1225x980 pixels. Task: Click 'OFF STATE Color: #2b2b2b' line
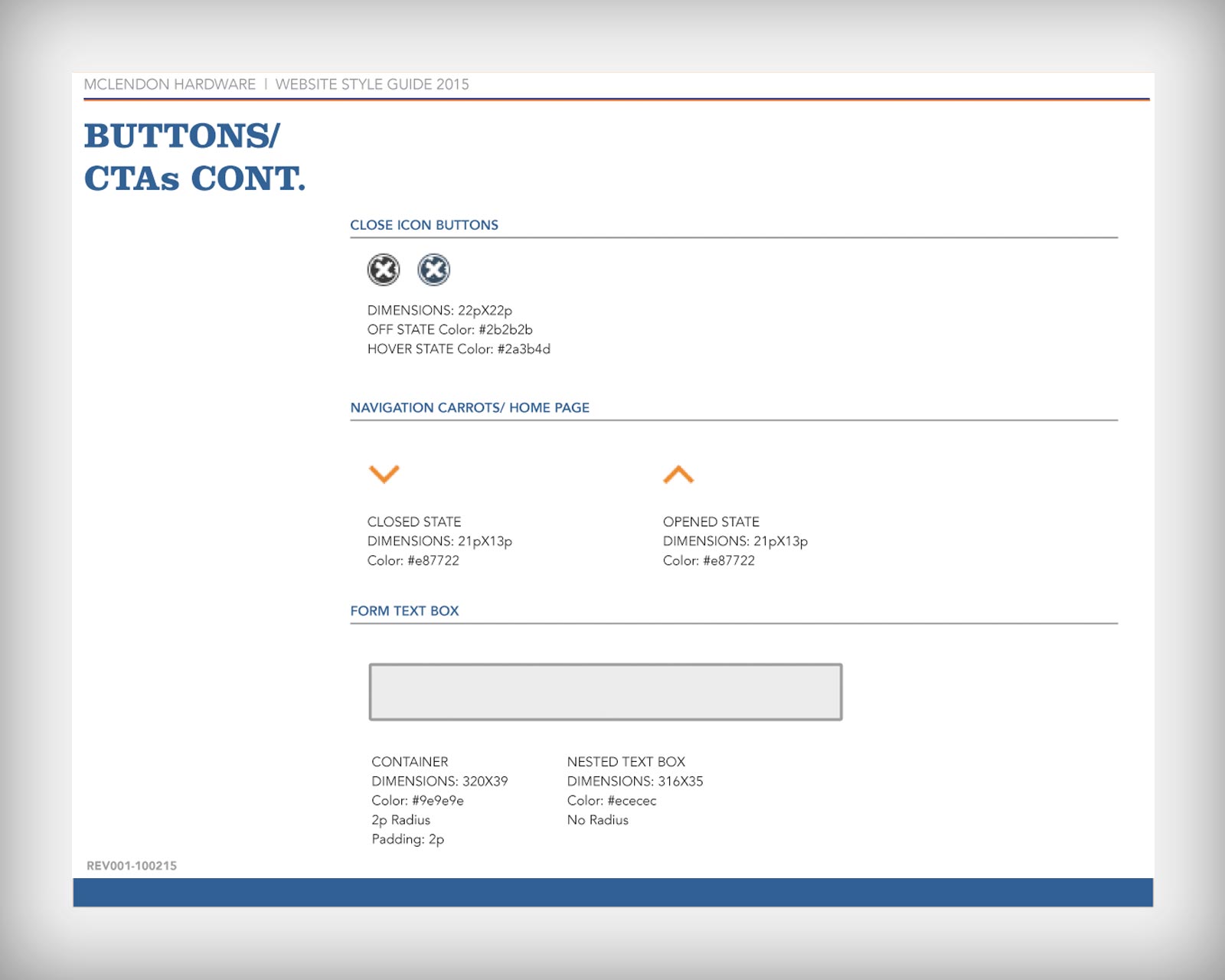tap(450, 330)
